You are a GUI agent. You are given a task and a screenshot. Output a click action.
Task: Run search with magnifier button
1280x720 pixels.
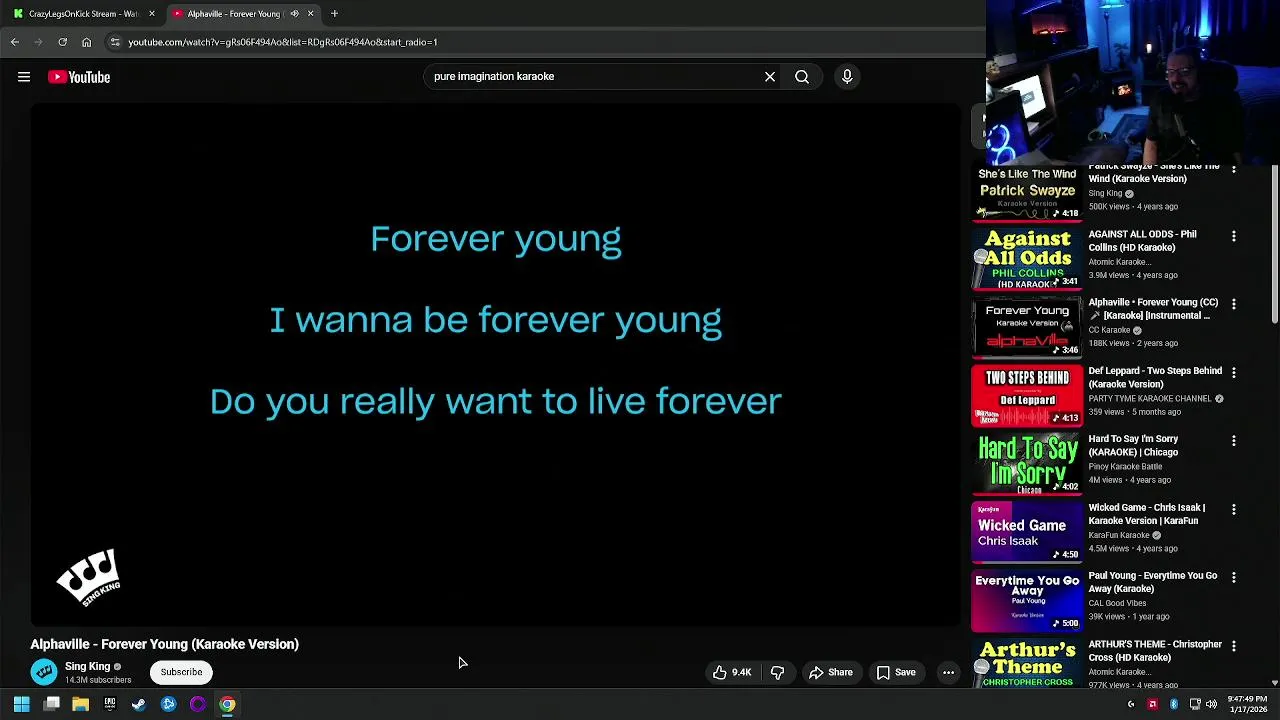[802, 76]
